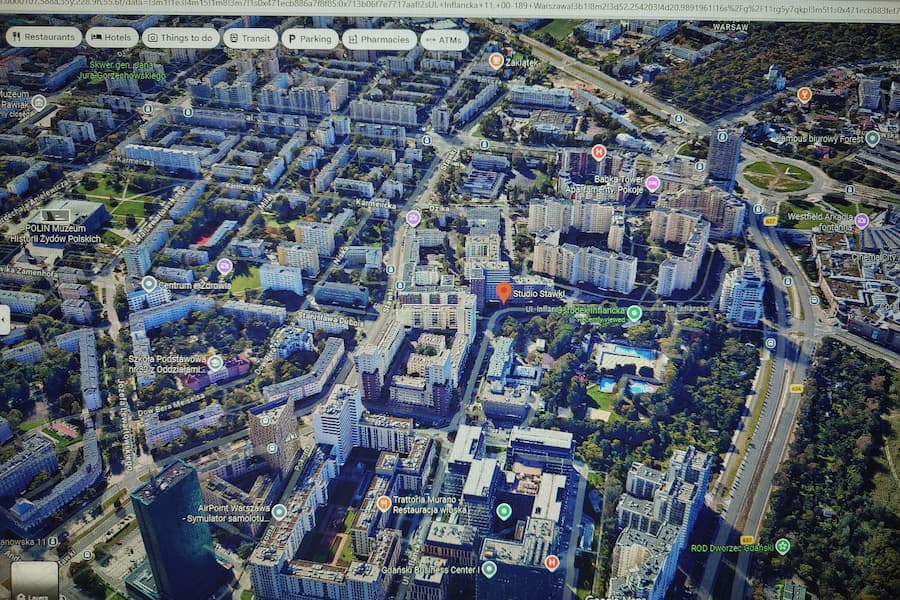Click the orange Zakłątek restaurant pin
900x600 pixels.
496,60
